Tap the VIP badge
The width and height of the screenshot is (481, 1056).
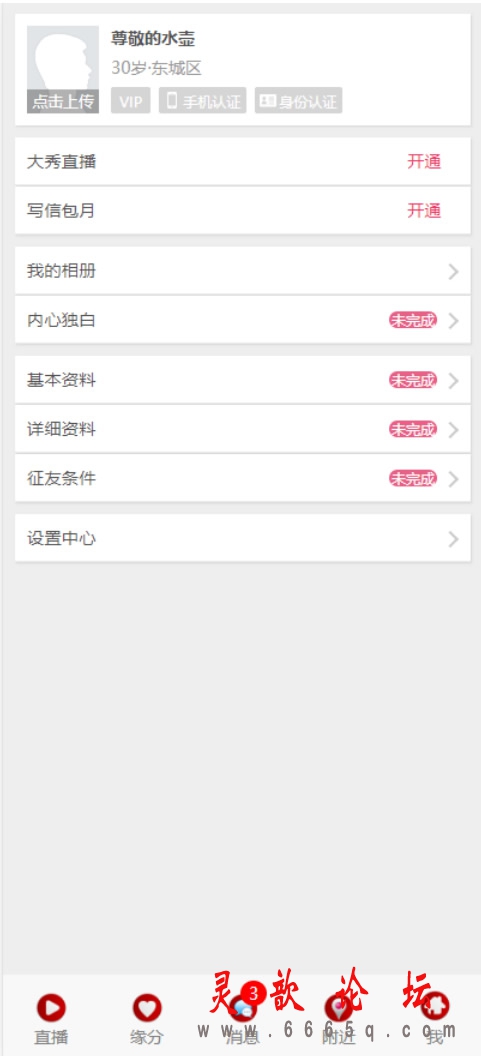tap(131, 101)
